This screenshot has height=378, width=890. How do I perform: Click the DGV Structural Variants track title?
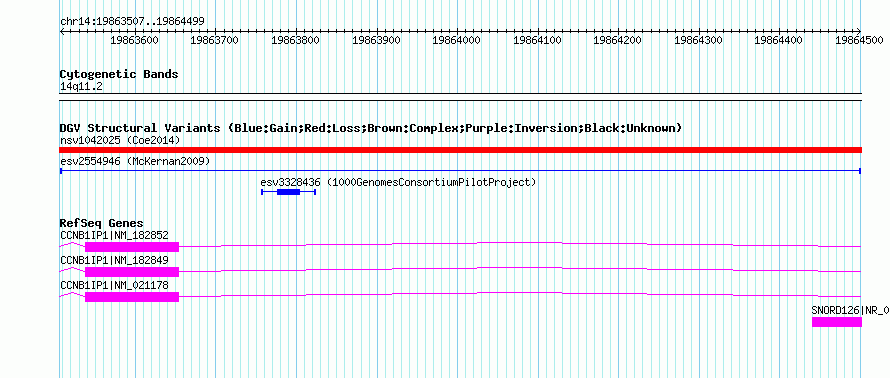pyautogui.click(x=371, y=128)
